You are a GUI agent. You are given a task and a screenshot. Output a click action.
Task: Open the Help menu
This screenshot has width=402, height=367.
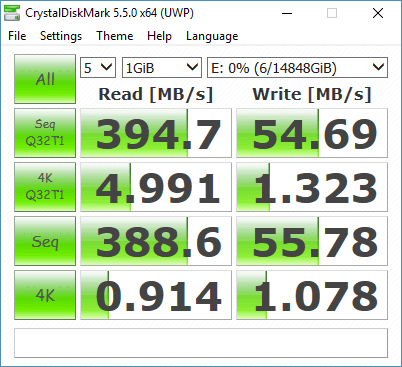coord(159,36)
